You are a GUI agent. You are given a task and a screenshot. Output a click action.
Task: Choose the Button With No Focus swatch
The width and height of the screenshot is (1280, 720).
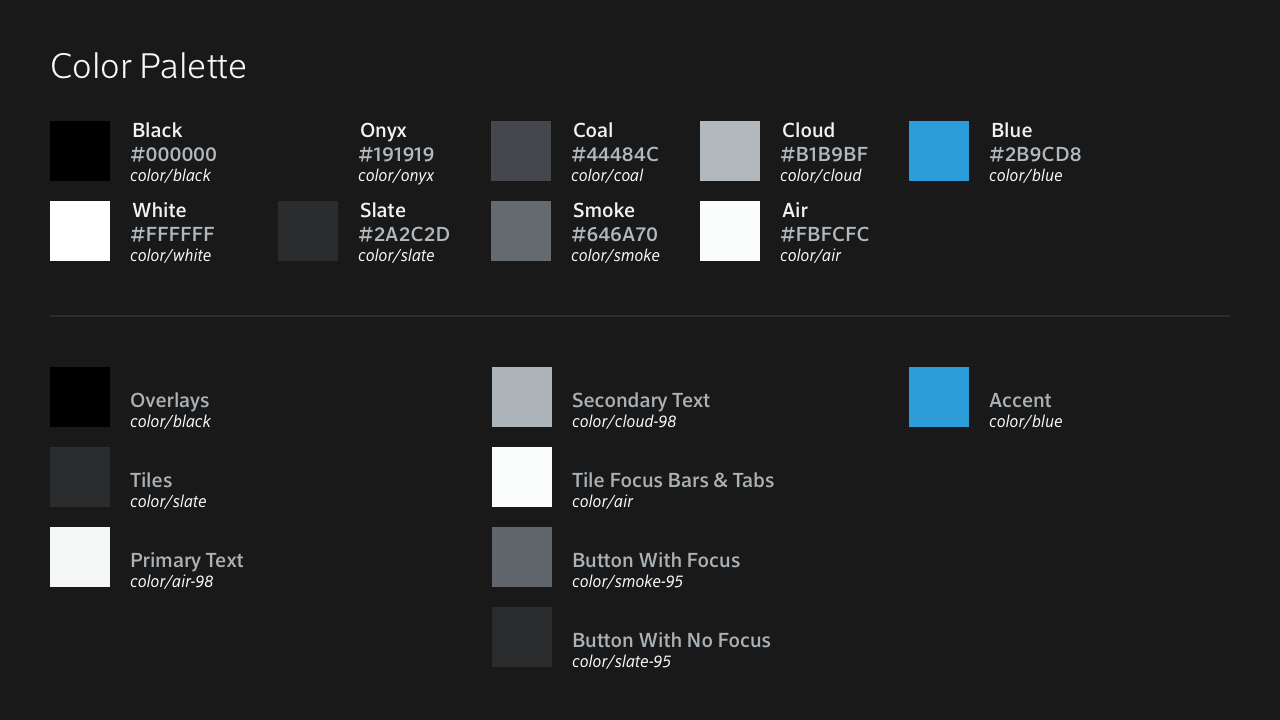click(522, 637)
